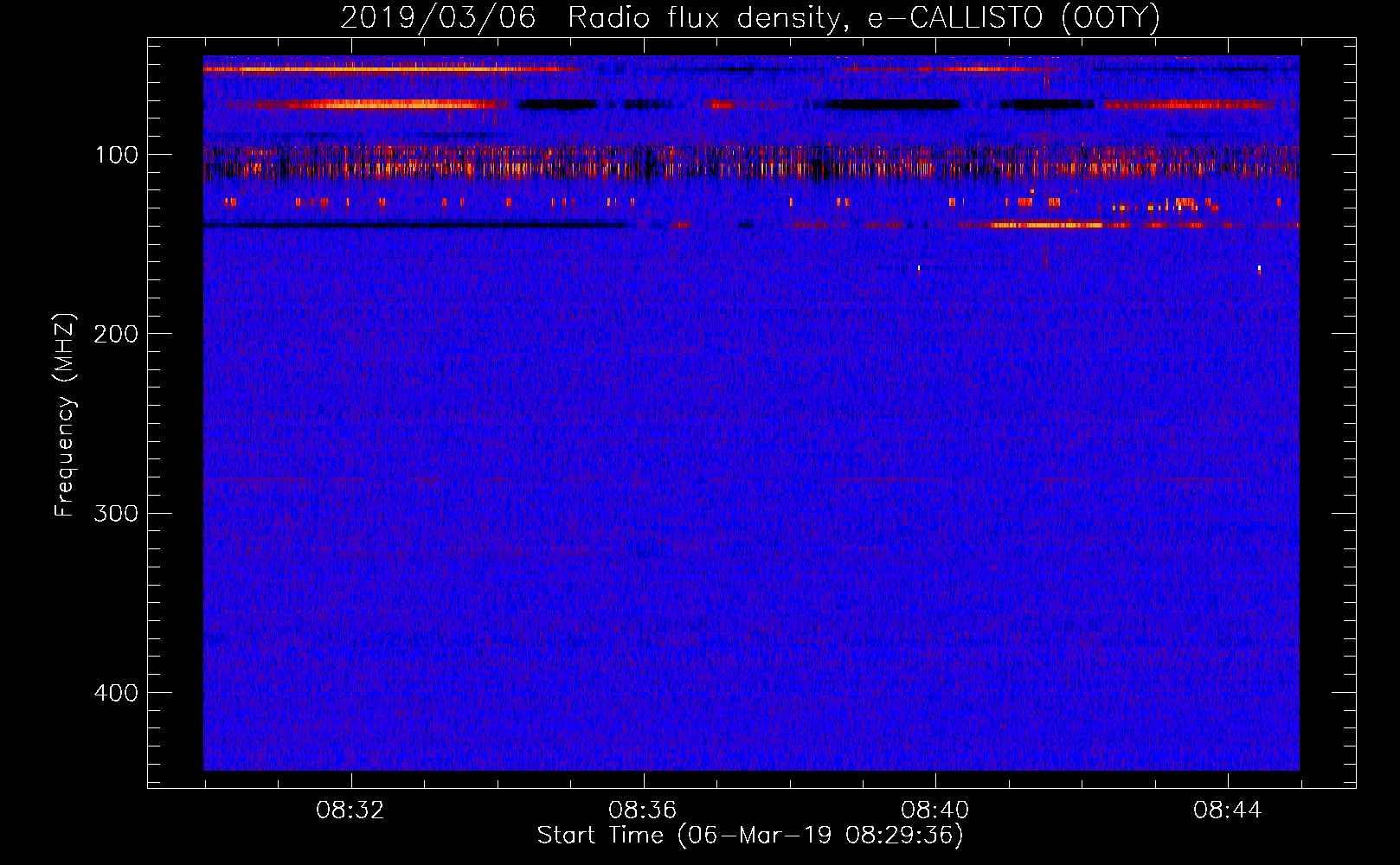Screen dimensions: 1400x865
Task: Click the 'Start Time (06-Mar-19 08:29:36)' x-axis label
Action: [x=749, y=836]
